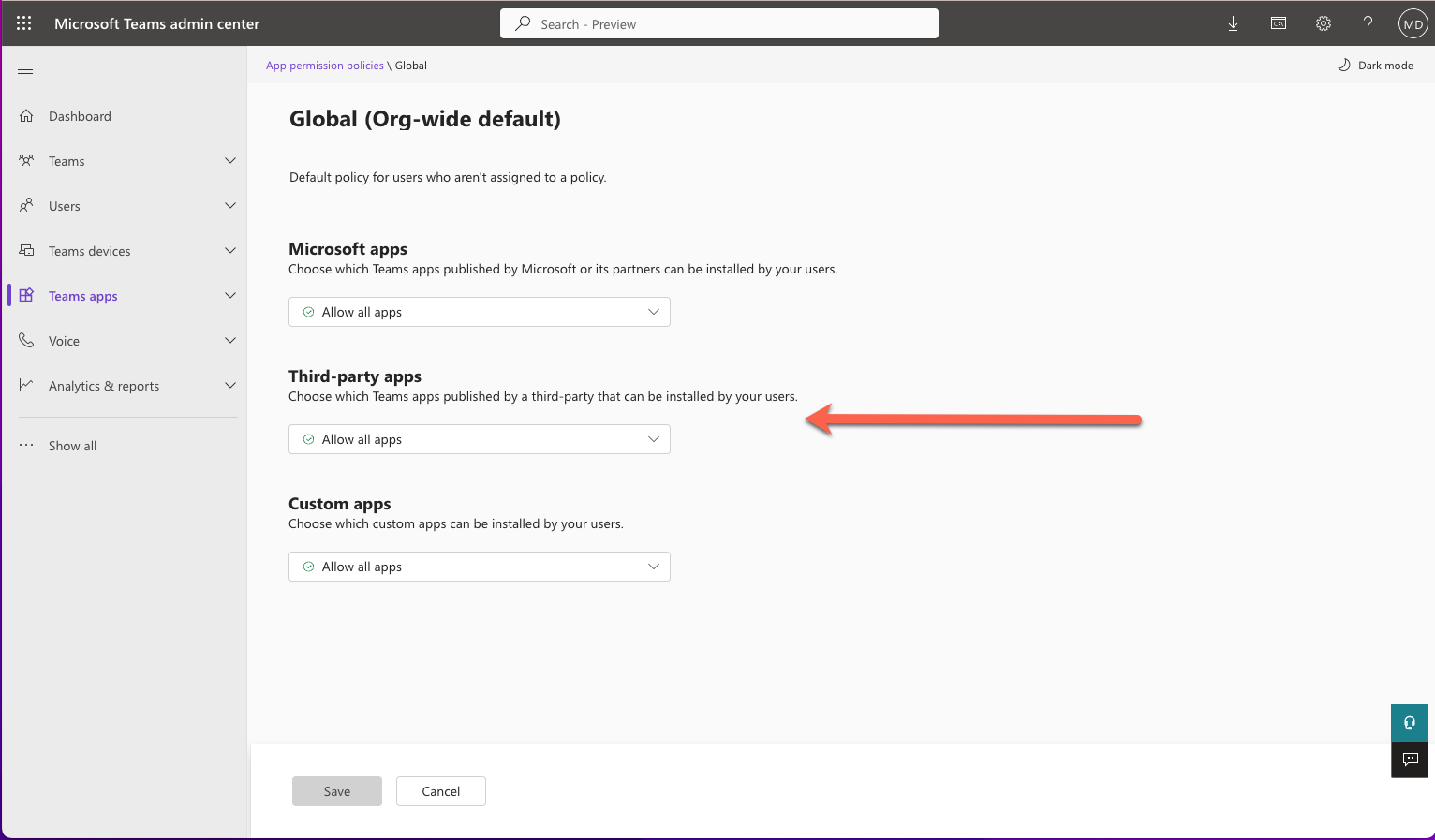Collapse the navigation hamburger menu
1435x840 pixels.
[x=25, y=70]
